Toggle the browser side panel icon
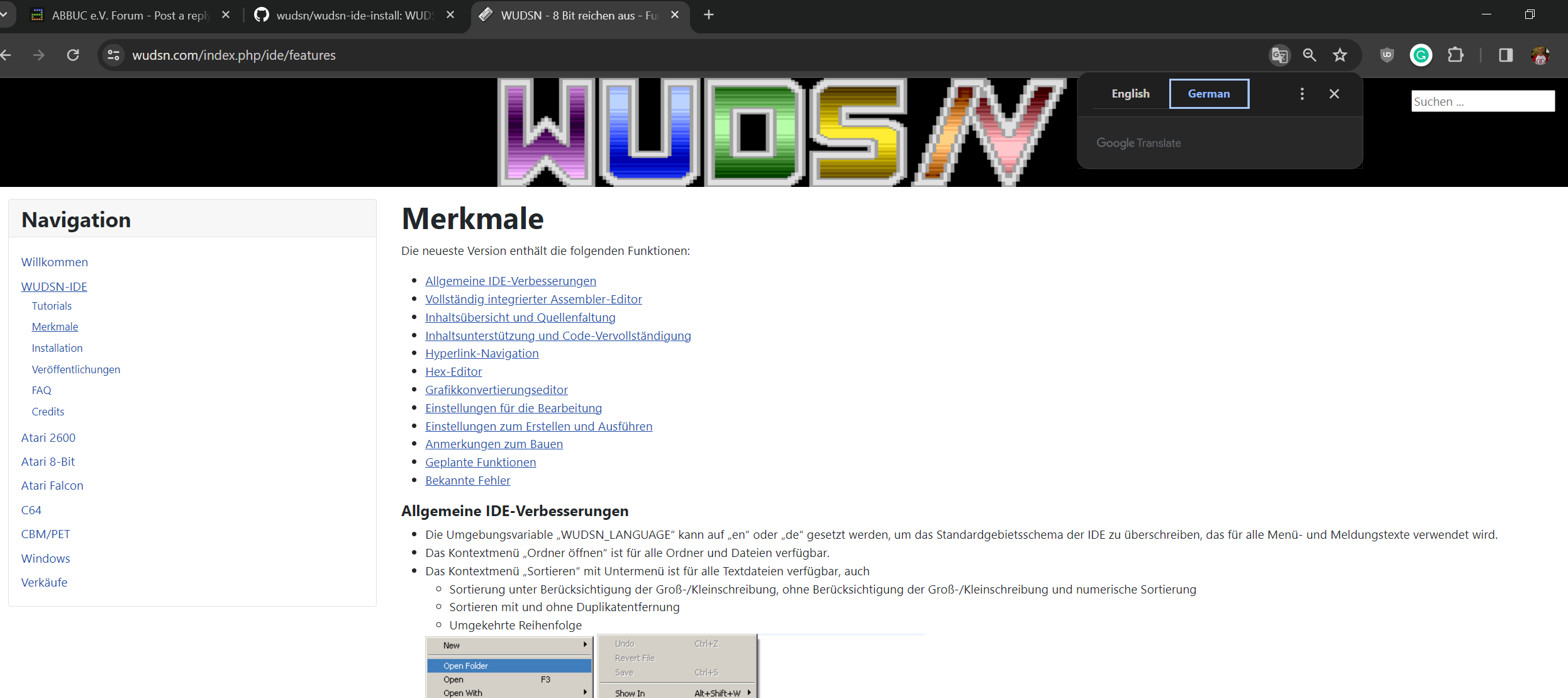Screen dimensions: 1568x698 pyautogui.click(x=1506, y=55)
